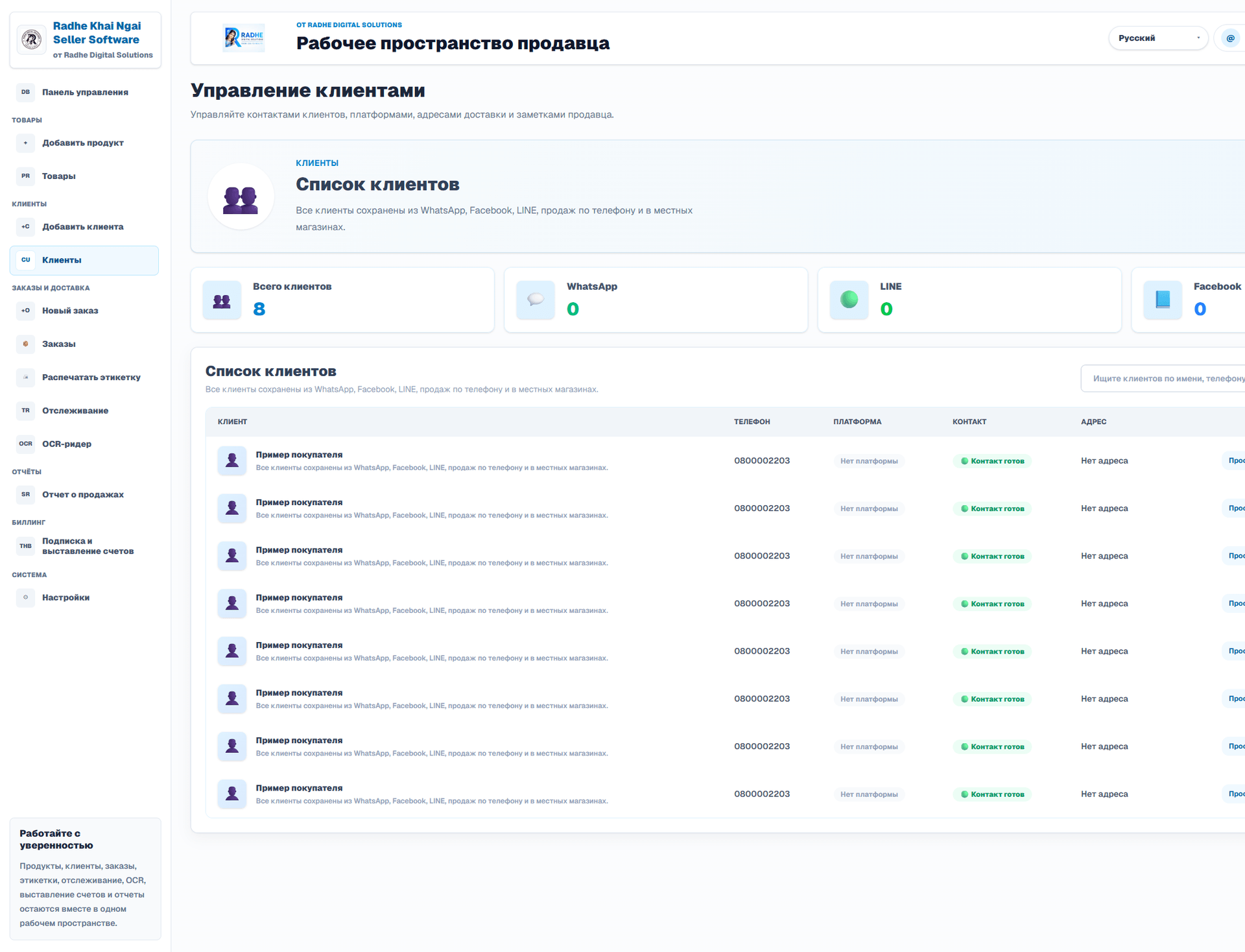This screenshot has width=1245, height=952.
Task: Click the WhatsApp speech bubble icon
Action: tap(536, 300)
